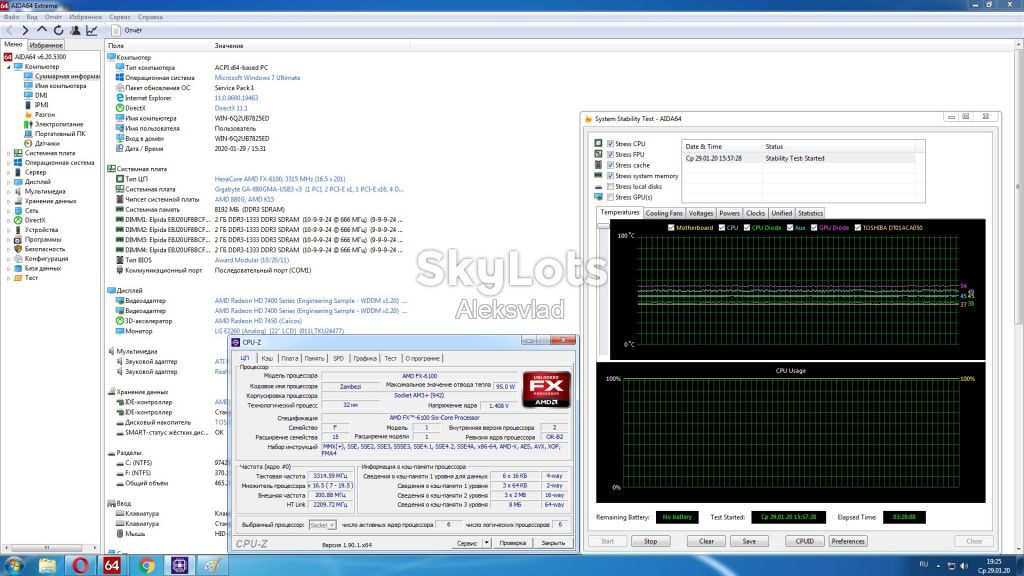Click the user icon in AIDA64 toolbar
The width and height of the screenshot is (1024, 576).
(75, 30)
